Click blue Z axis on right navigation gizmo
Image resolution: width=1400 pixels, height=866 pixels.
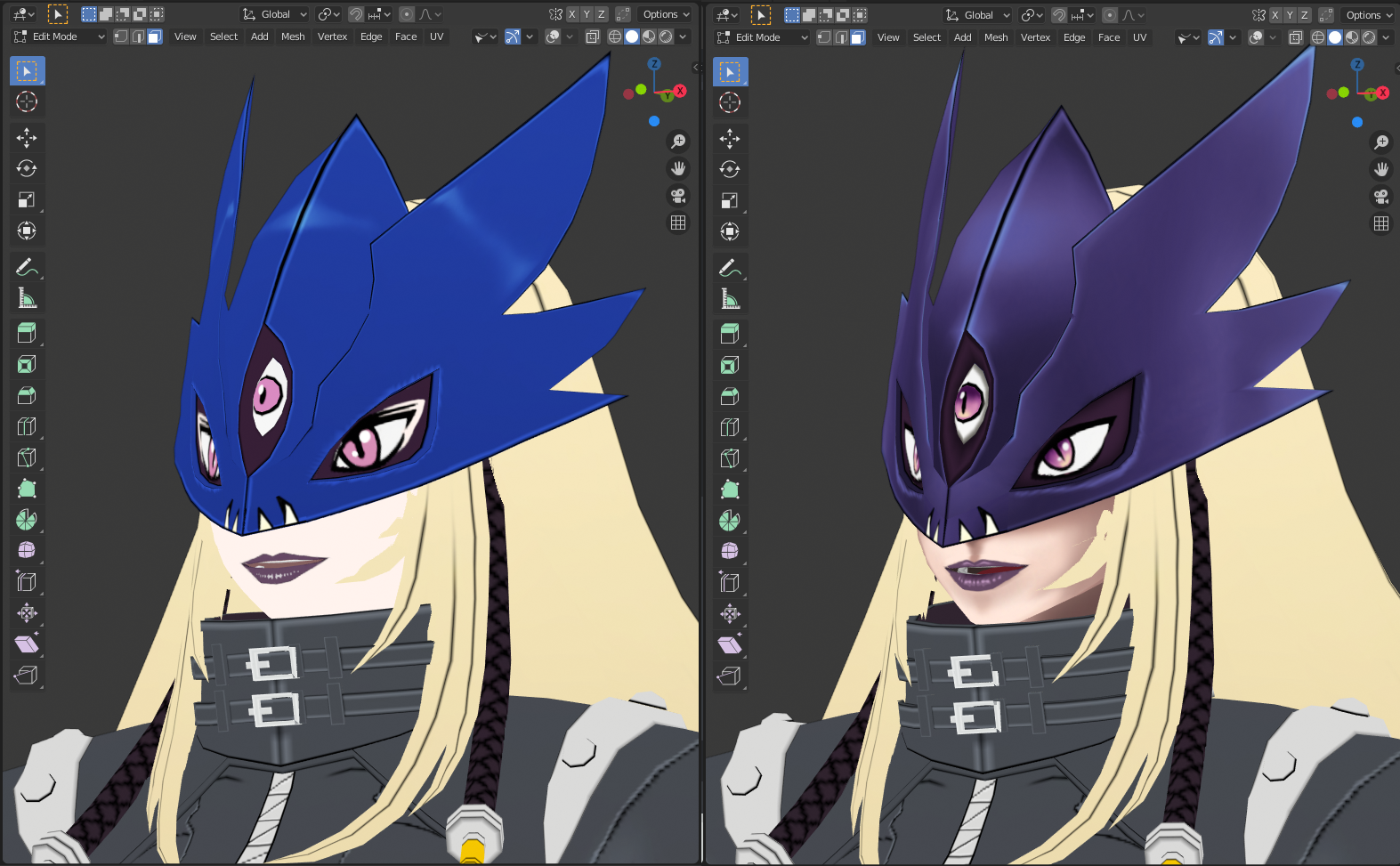[x=1356, y=64]
